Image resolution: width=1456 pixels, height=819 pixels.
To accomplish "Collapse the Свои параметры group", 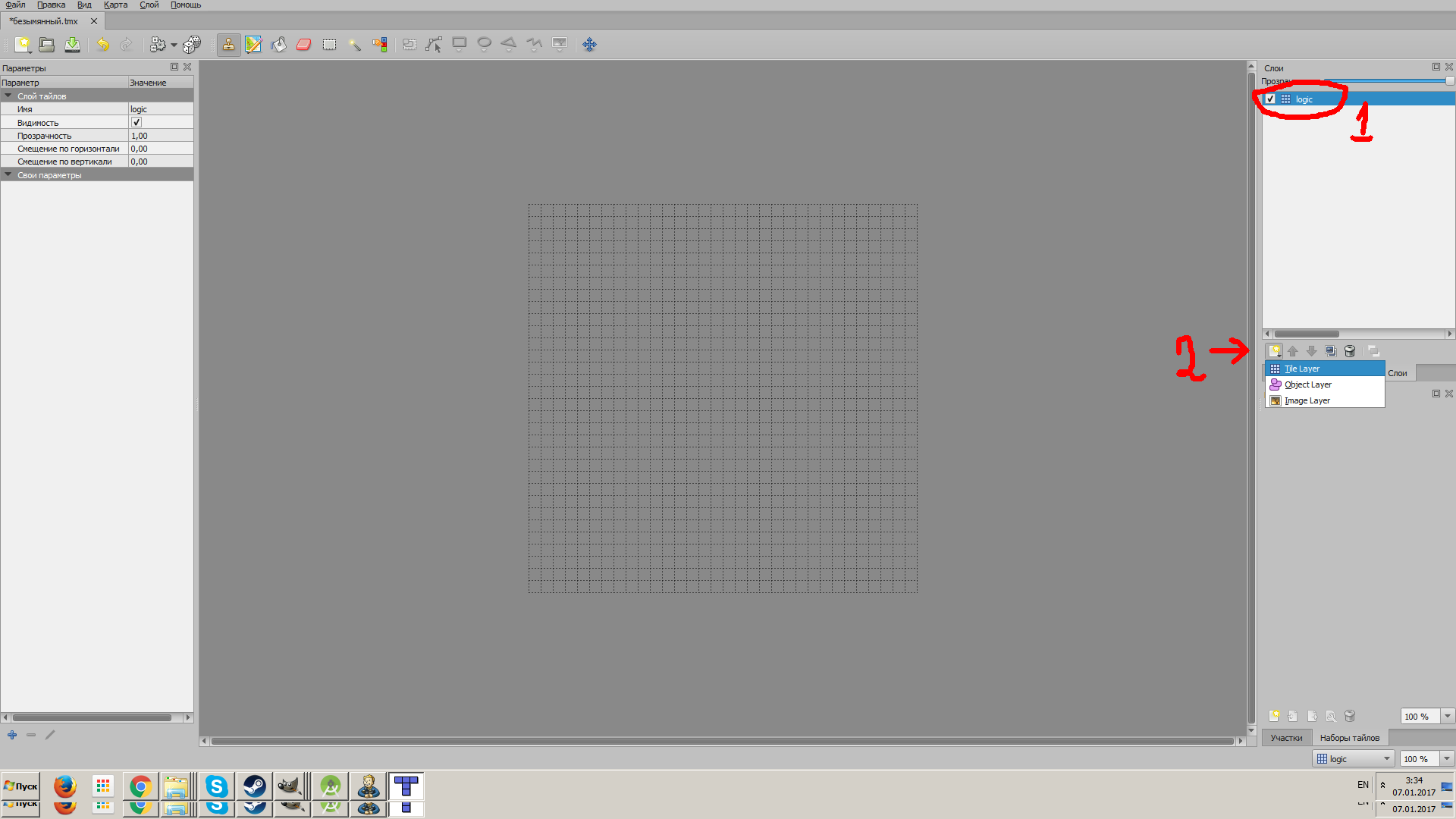I will tap(8, 175).
